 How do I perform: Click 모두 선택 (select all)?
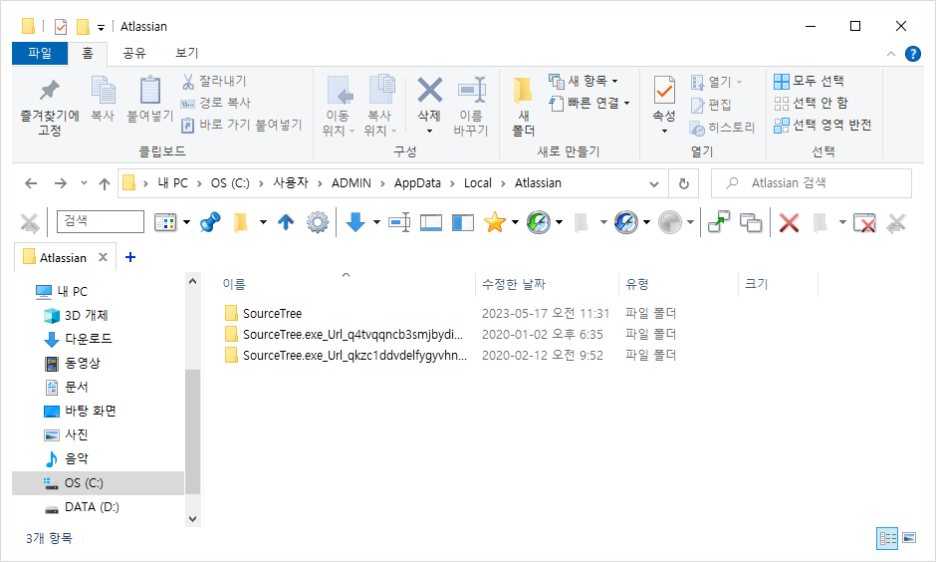click(809, 81)
